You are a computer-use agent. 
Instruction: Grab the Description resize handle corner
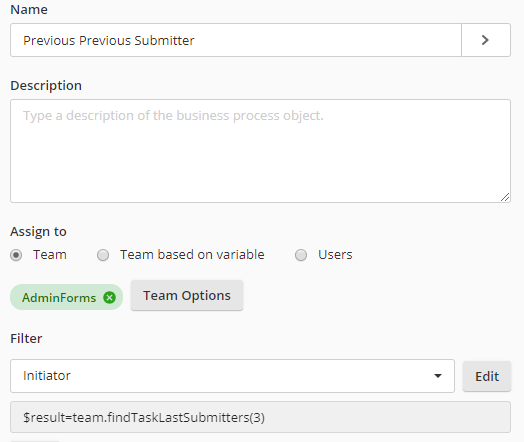tap(505, 197)
